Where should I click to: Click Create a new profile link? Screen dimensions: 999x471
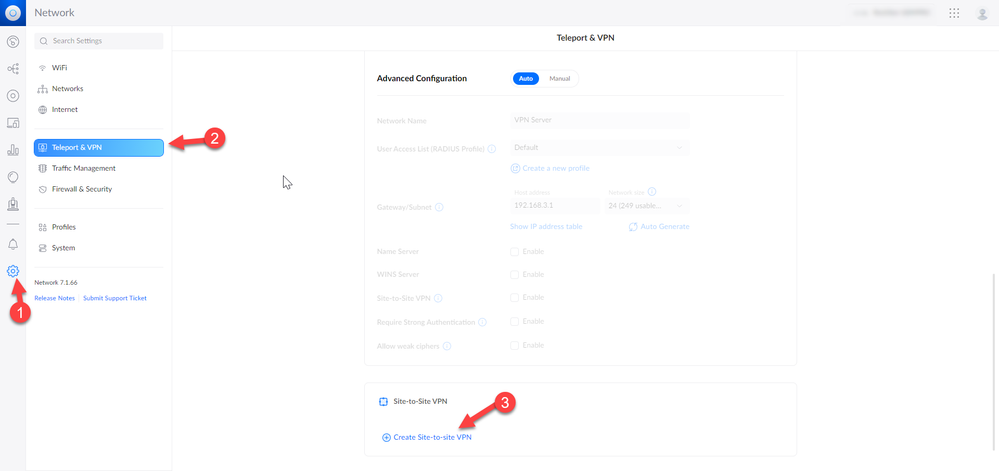550,168
